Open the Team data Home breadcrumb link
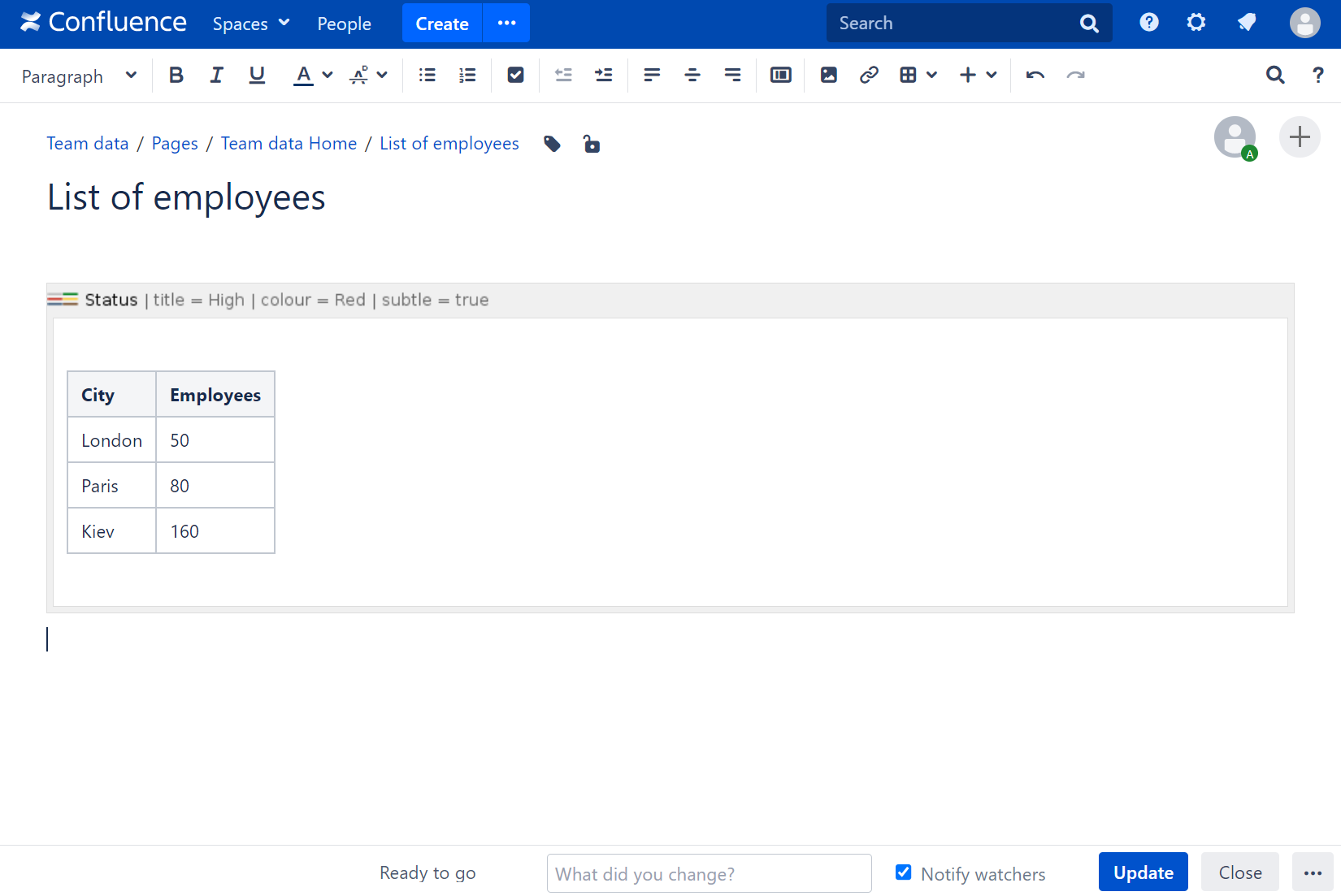1341x896 pixels. click(289, 144)
